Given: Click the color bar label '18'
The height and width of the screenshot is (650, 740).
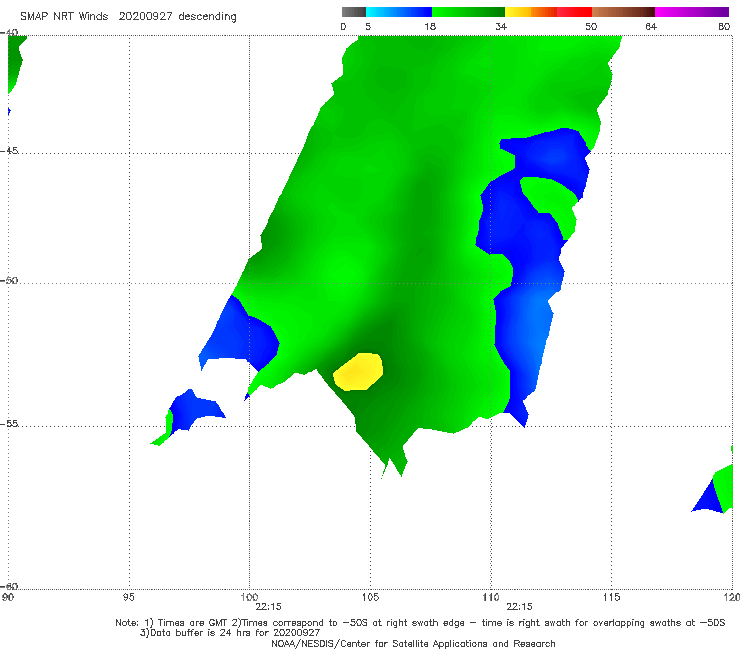Looking at the screenshot, I should 430,27.
